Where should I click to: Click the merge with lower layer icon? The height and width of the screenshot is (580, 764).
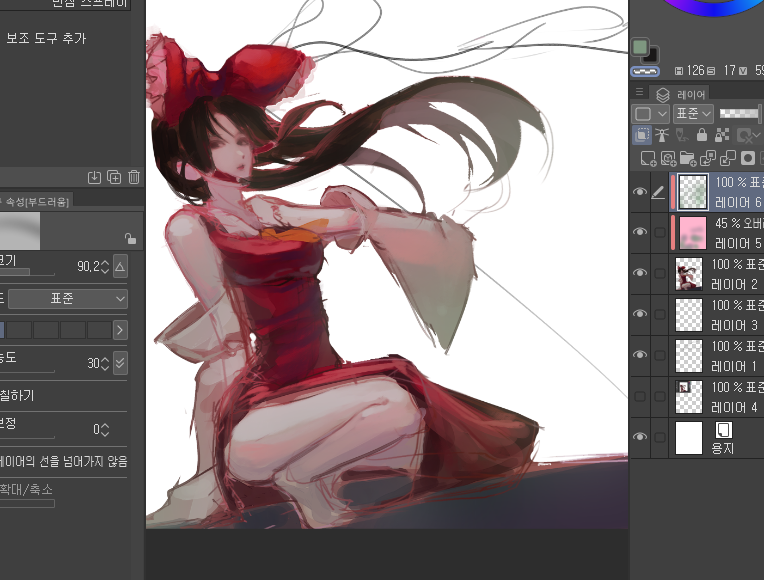point(728,158)
